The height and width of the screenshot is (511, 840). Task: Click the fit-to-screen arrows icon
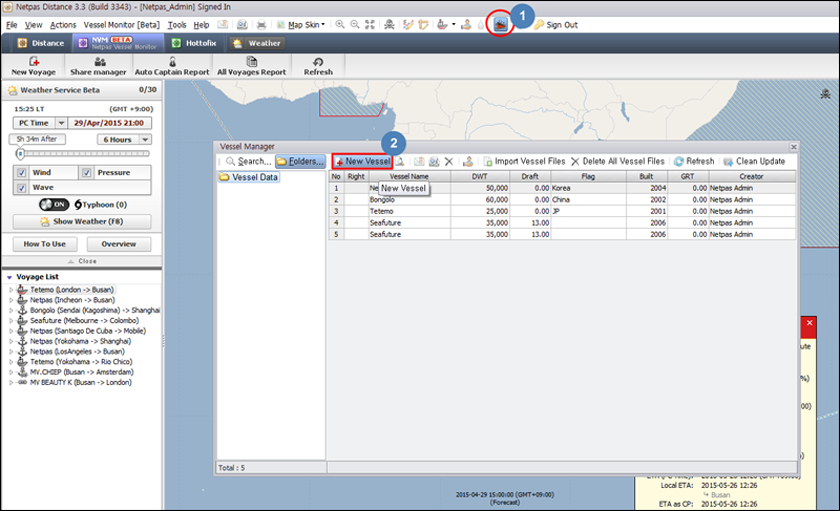click(x=370, y=25)
